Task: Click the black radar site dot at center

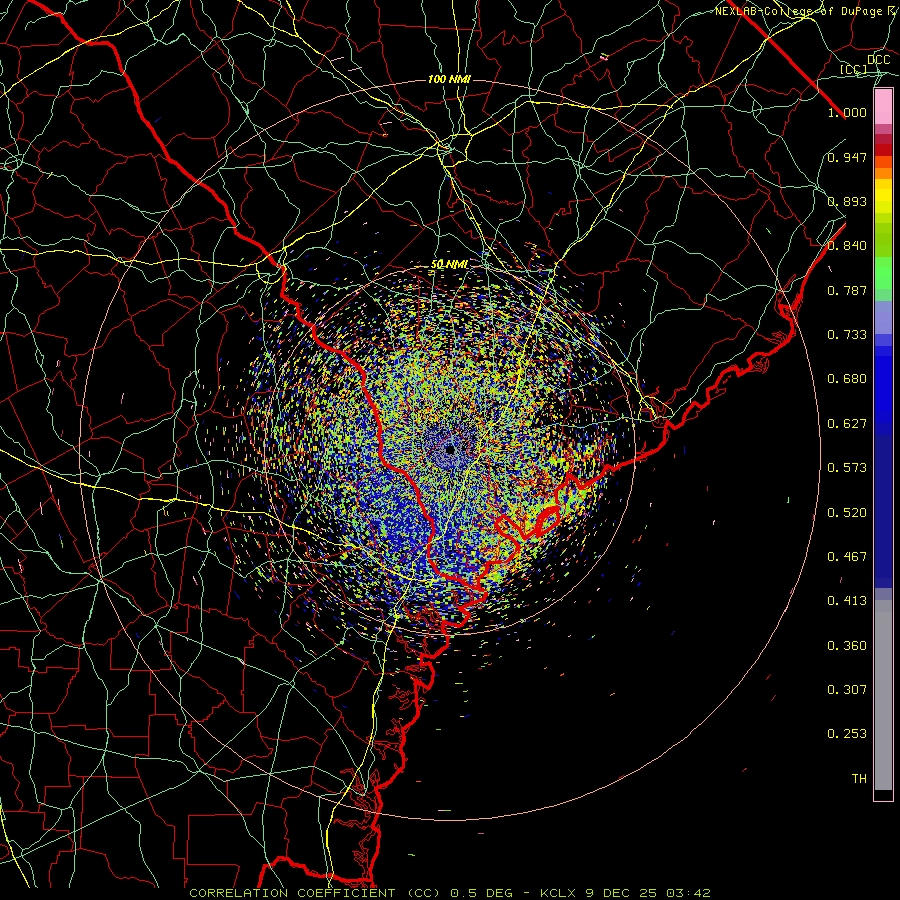Action: pos(450,450)
